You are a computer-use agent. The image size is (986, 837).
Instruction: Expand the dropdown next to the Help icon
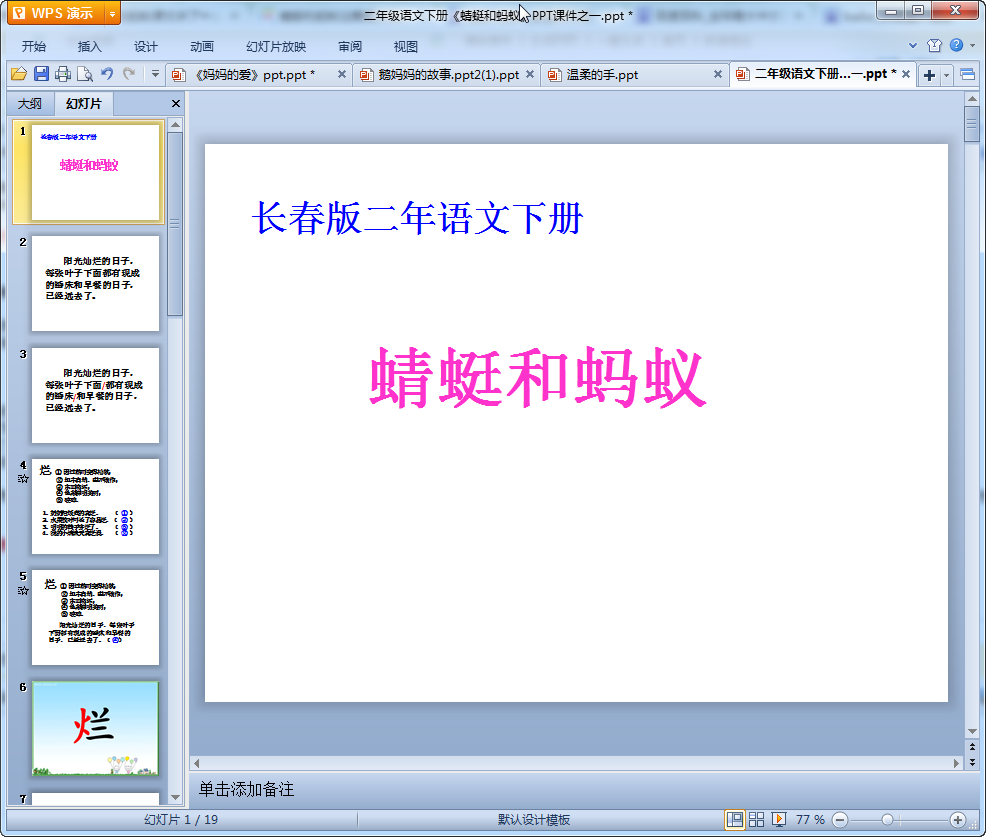point(973,45)
